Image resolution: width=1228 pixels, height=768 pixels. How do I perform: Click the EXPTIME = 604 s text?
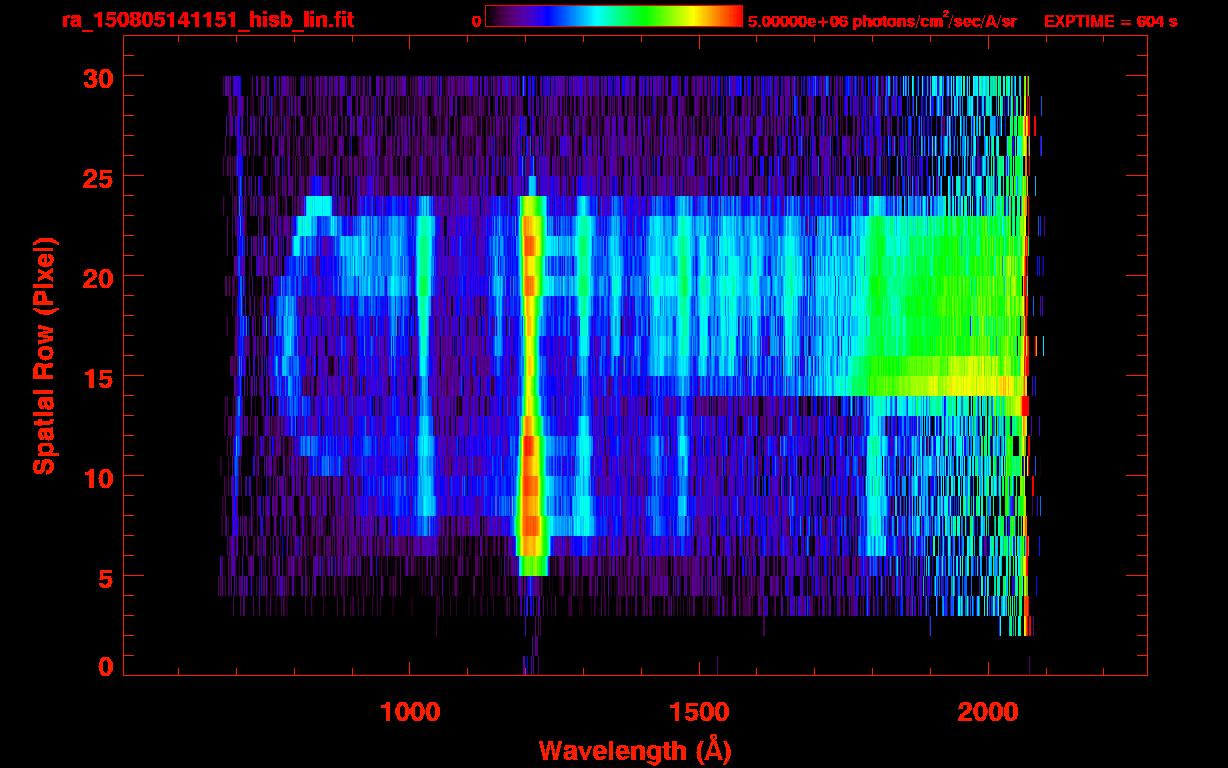tap(1110, 21)
